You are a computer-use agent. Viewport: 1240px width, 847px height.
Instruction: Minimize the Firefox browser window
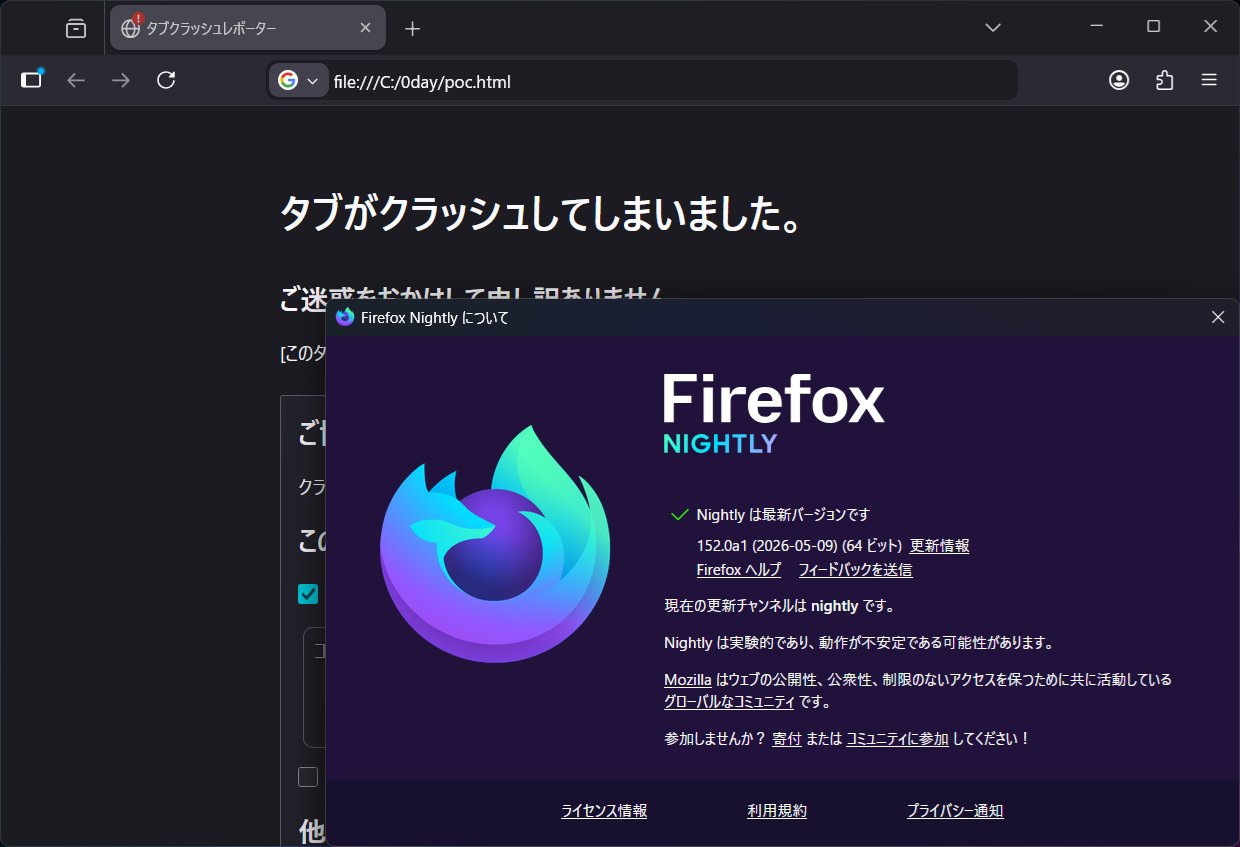tap(1097, 27)
